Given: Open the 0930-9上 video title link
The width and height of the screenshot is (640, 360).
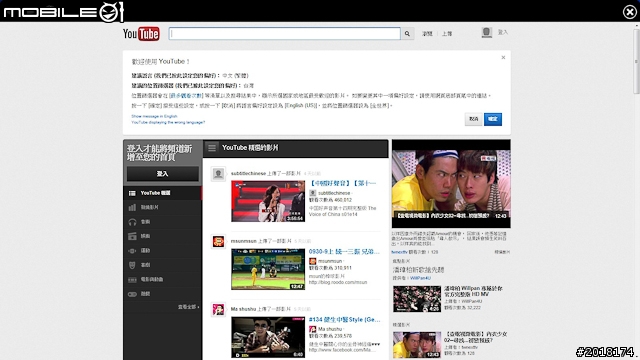Looking at the screenshot, I should tap(344, 251).
